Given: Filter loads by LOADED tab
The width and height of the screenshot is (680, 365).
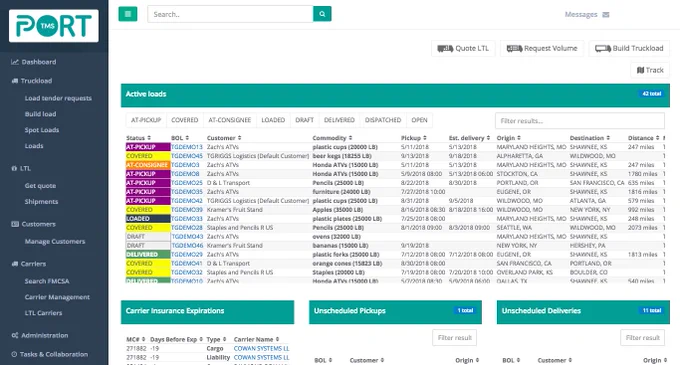Looking at the screenshot, I should (x=273, y=120).
